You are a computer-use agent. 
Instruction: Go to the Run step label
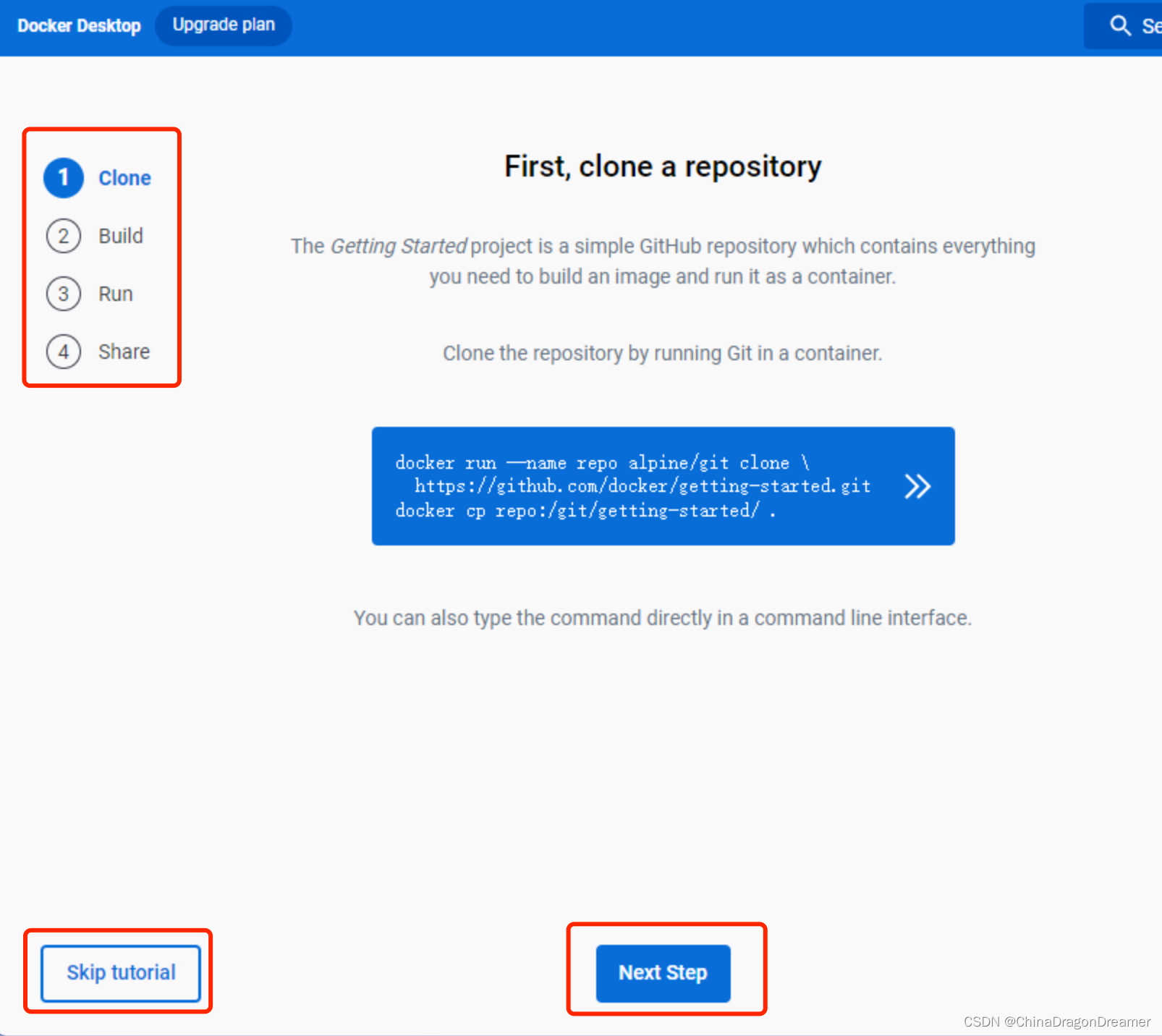click(116, 294)
